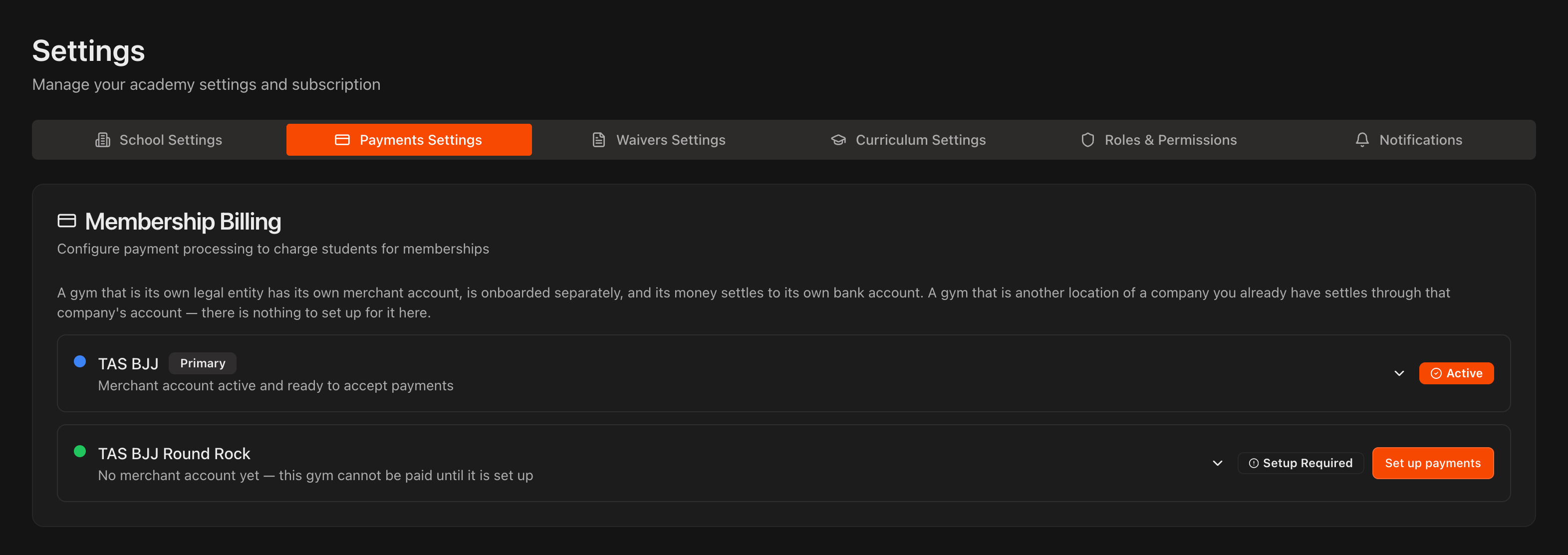Click the bell icon beside Notifications
This screenshot has width=1568, height=555.
[1362, 140]
